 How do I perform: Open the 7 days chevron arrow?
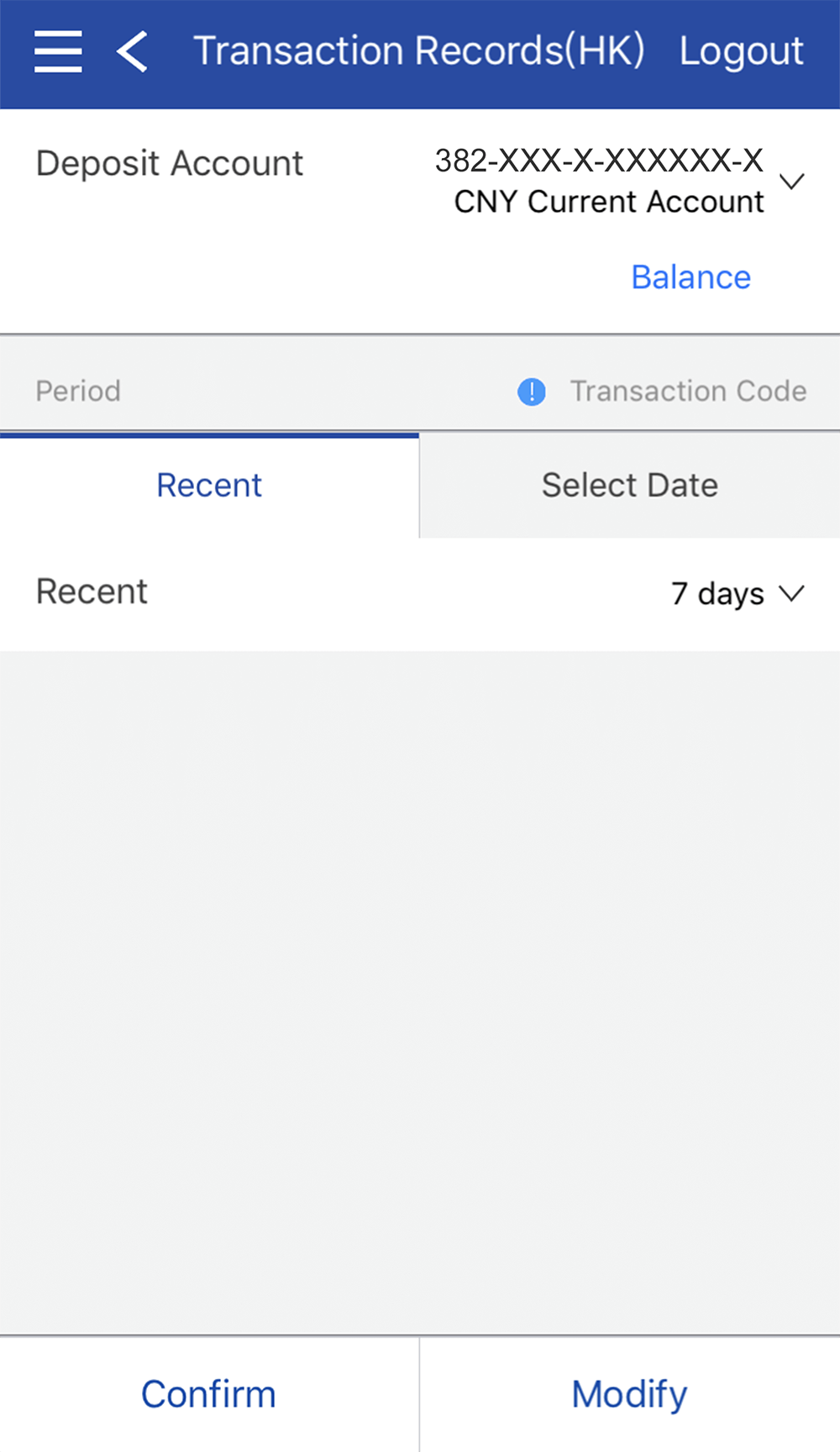tap(791, 594)
